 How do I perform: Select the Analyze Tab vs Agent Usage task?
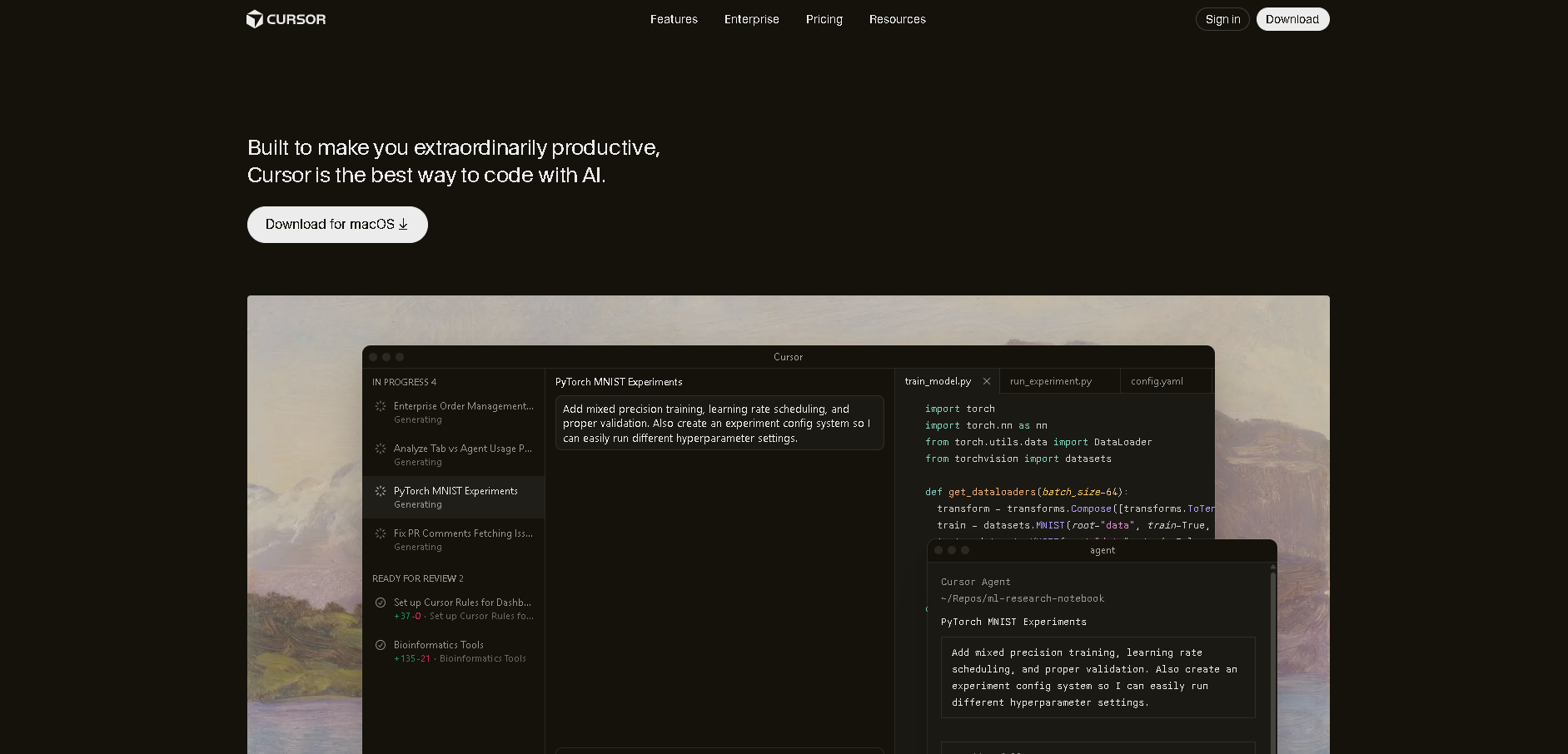[454, 455]
